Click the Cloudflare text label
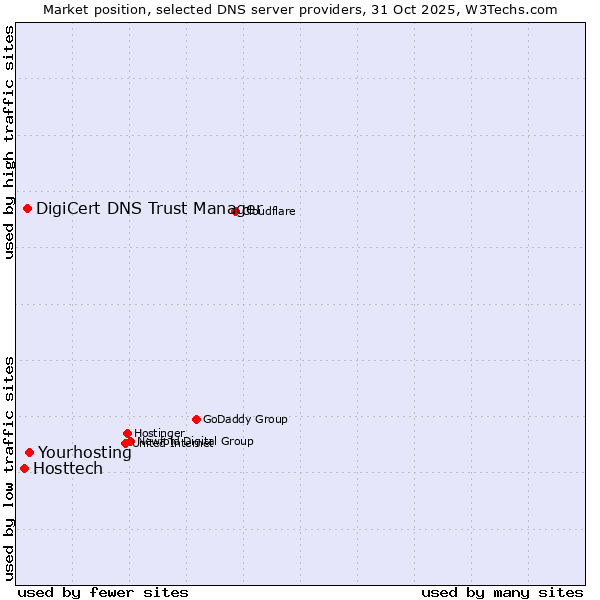 [x=270, y=211]
